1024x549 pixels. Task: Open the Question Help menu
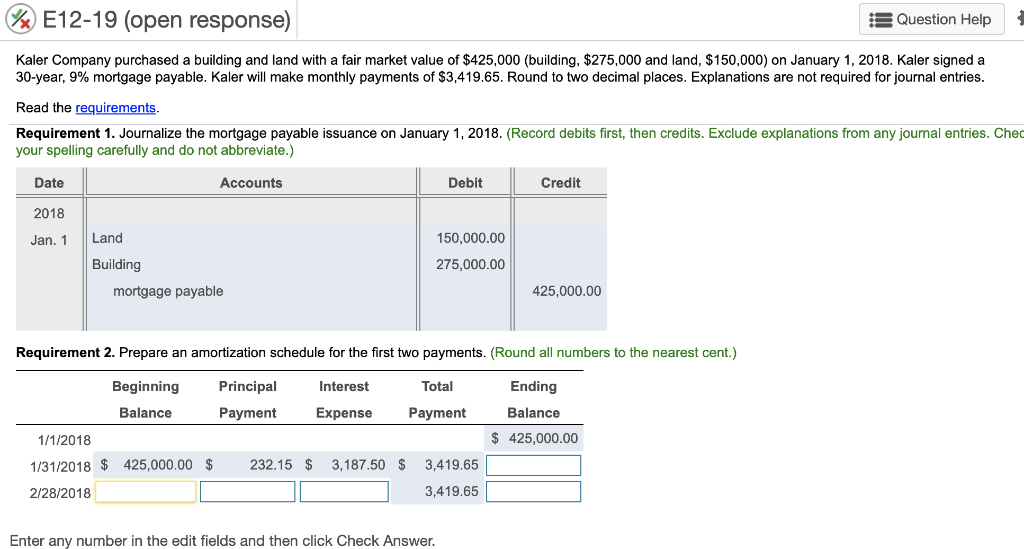point(931,20)
